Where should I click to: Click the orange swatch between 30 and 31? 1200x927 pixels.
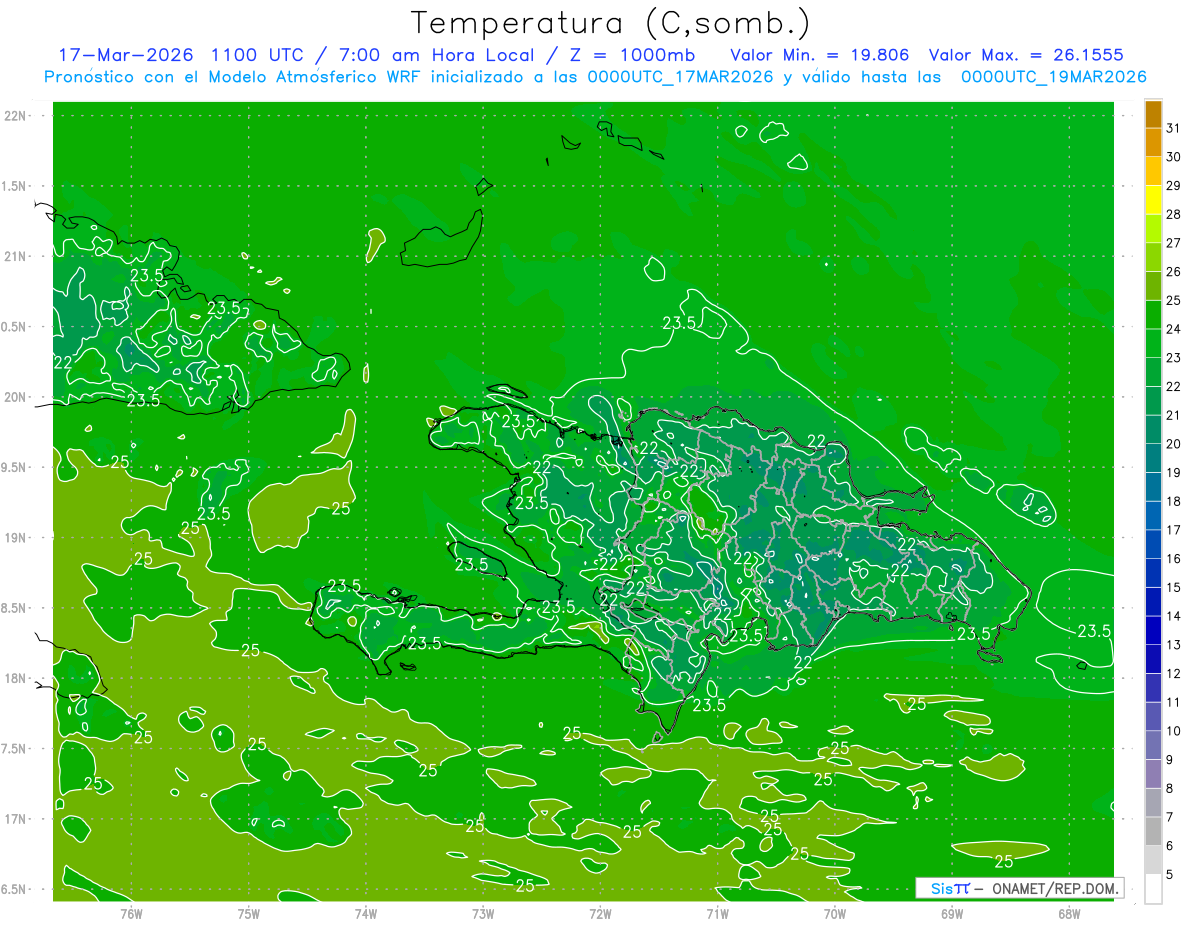click(x=1153, y=143)
